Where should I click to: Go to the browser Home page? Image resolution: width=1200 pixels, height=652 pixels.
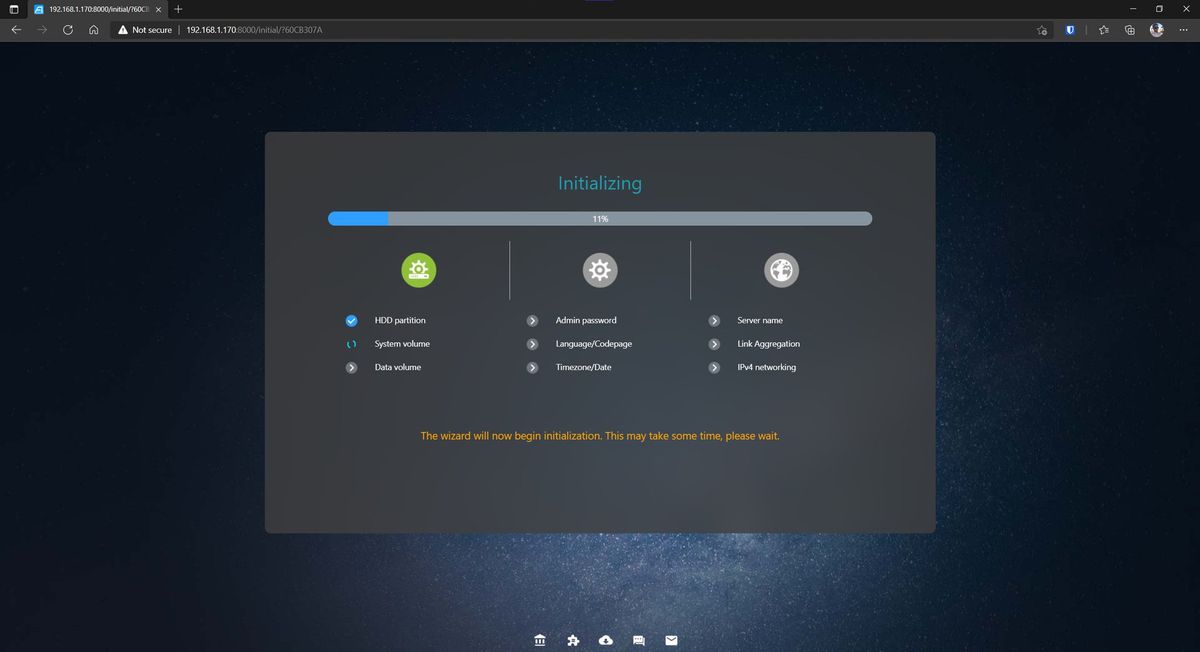[x=93, y=30]
